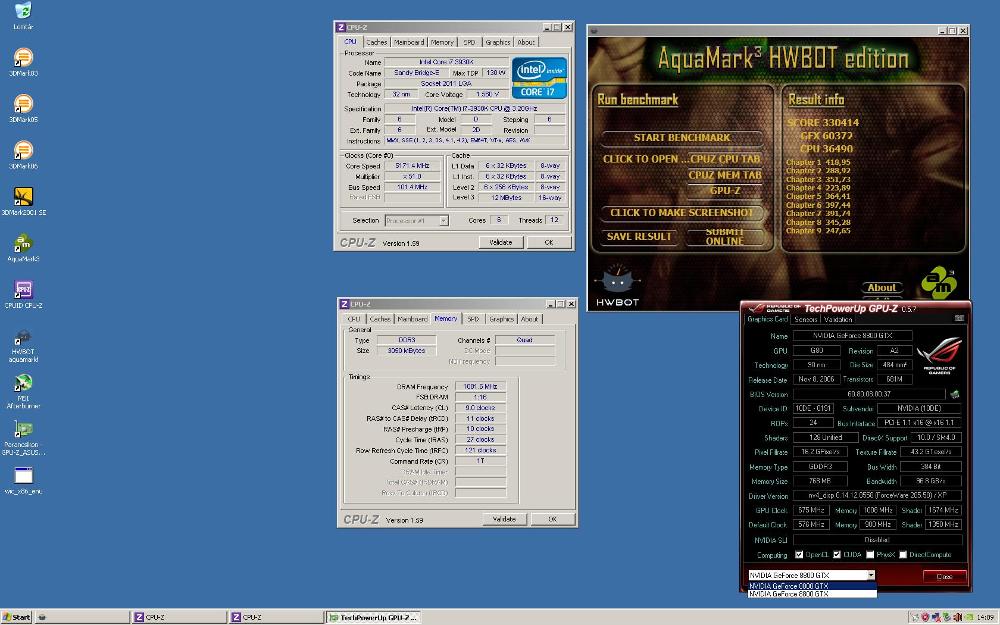This screenshot has width=1000, height=625.
Task: Click the GPU Name field in GPU-Z
Action: click(853, 335)
